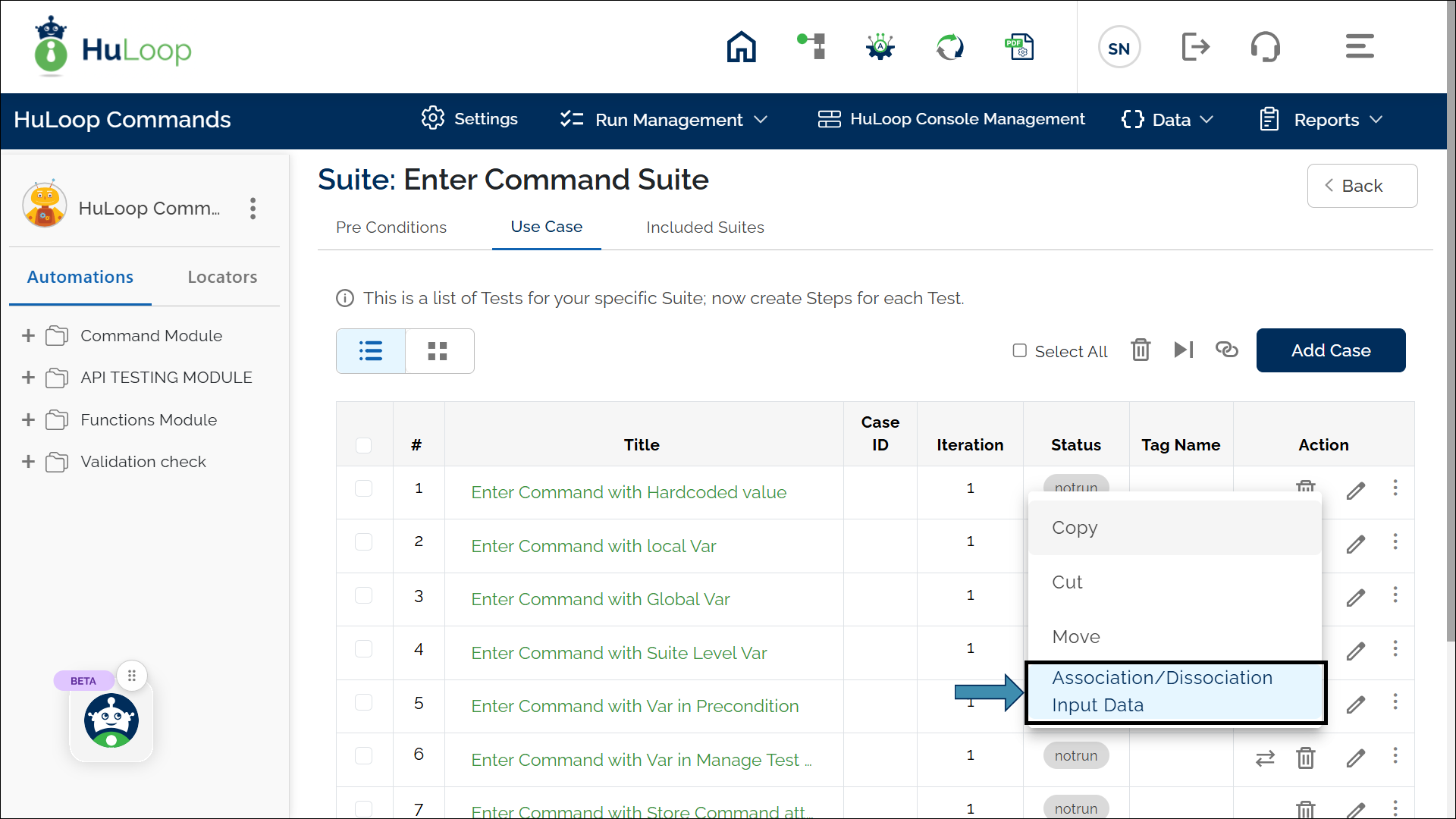
Task: Switch to grid view layout
Action: [x=438, y=351]
